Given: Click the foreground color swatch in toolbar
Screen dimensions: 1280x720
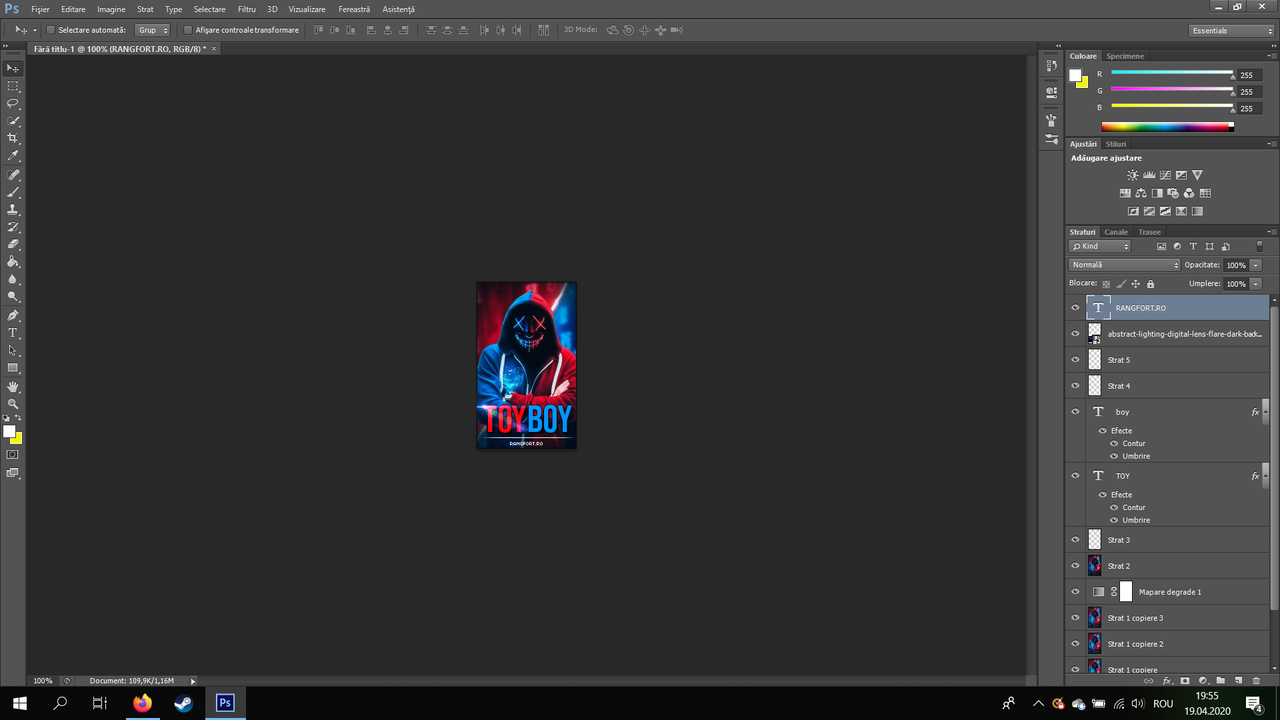Looking at the screenshot, I should (9, 432).
